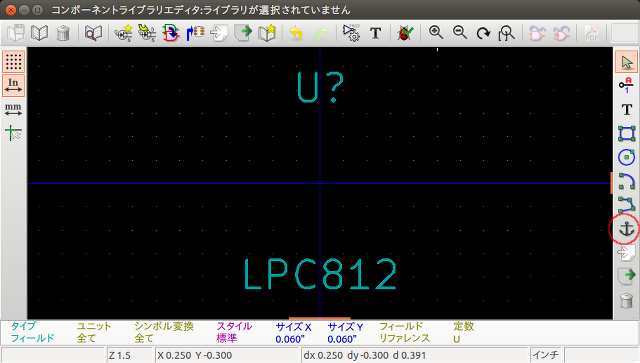Screen dimensions: 640x363
Task: Update current component in library icon
Action: coord(171,33)
